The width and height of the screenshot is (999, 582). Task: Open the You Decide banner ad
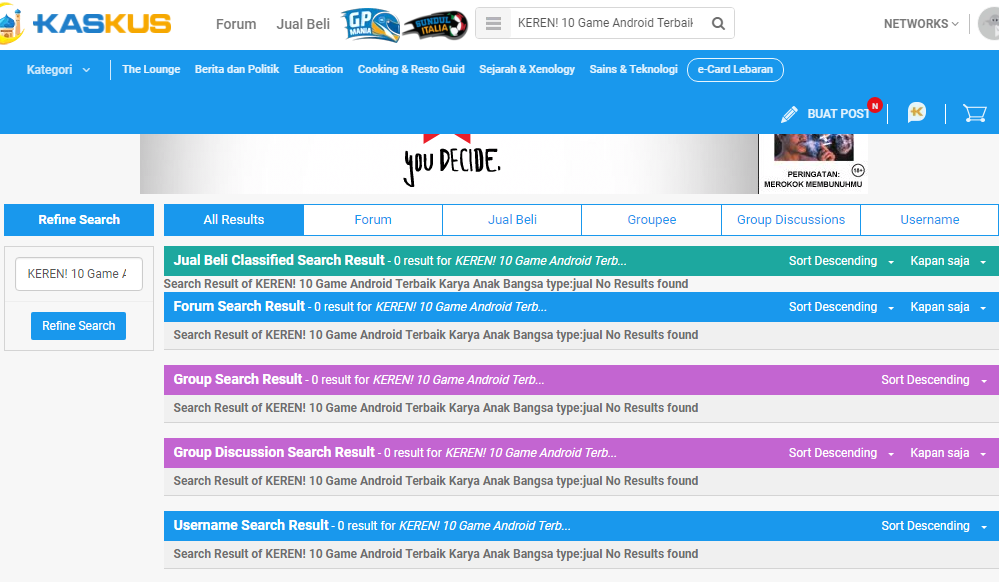tap(449, 164)
